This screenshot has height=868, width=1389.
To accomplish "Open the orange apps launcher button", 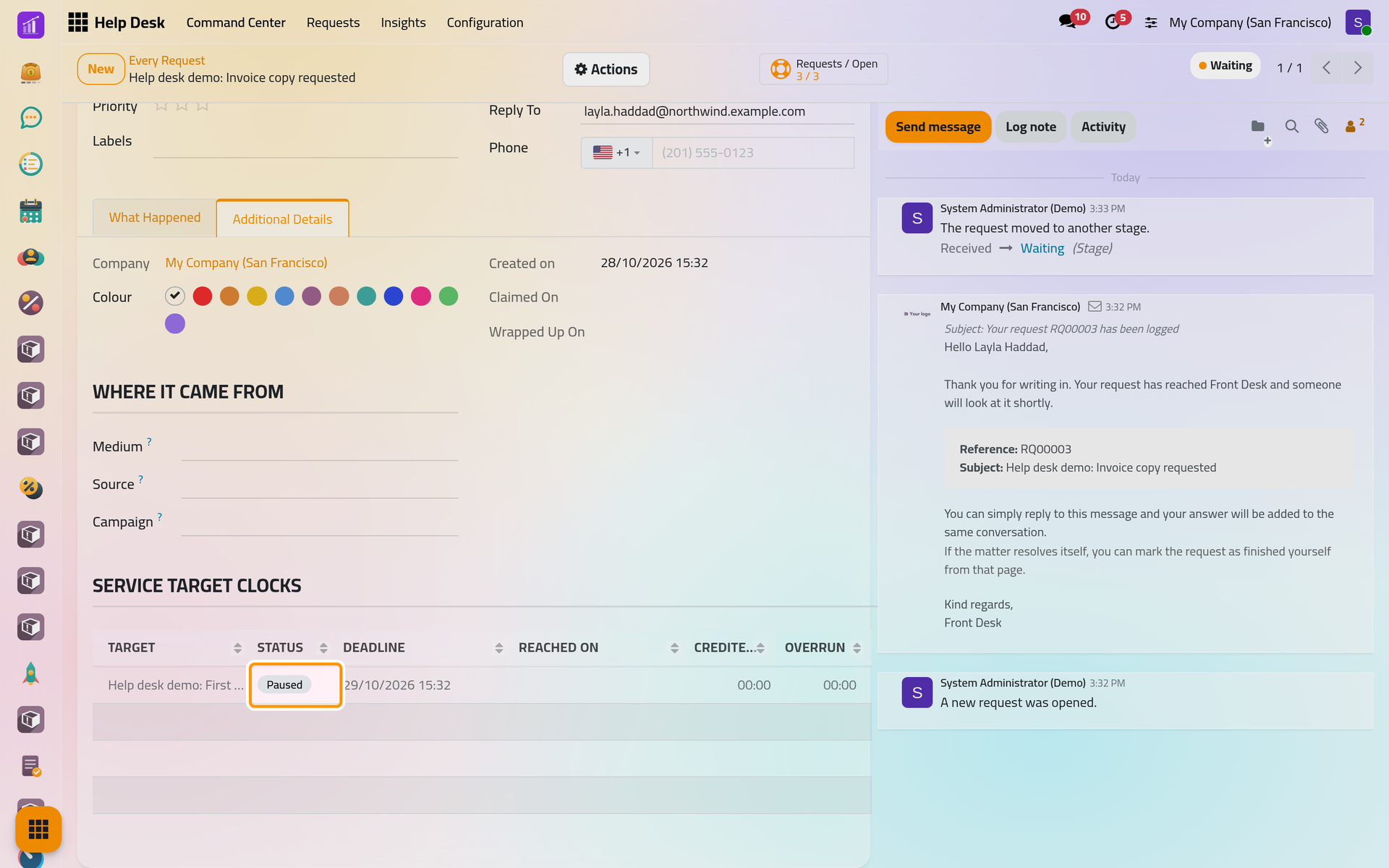I will point(38,829).
